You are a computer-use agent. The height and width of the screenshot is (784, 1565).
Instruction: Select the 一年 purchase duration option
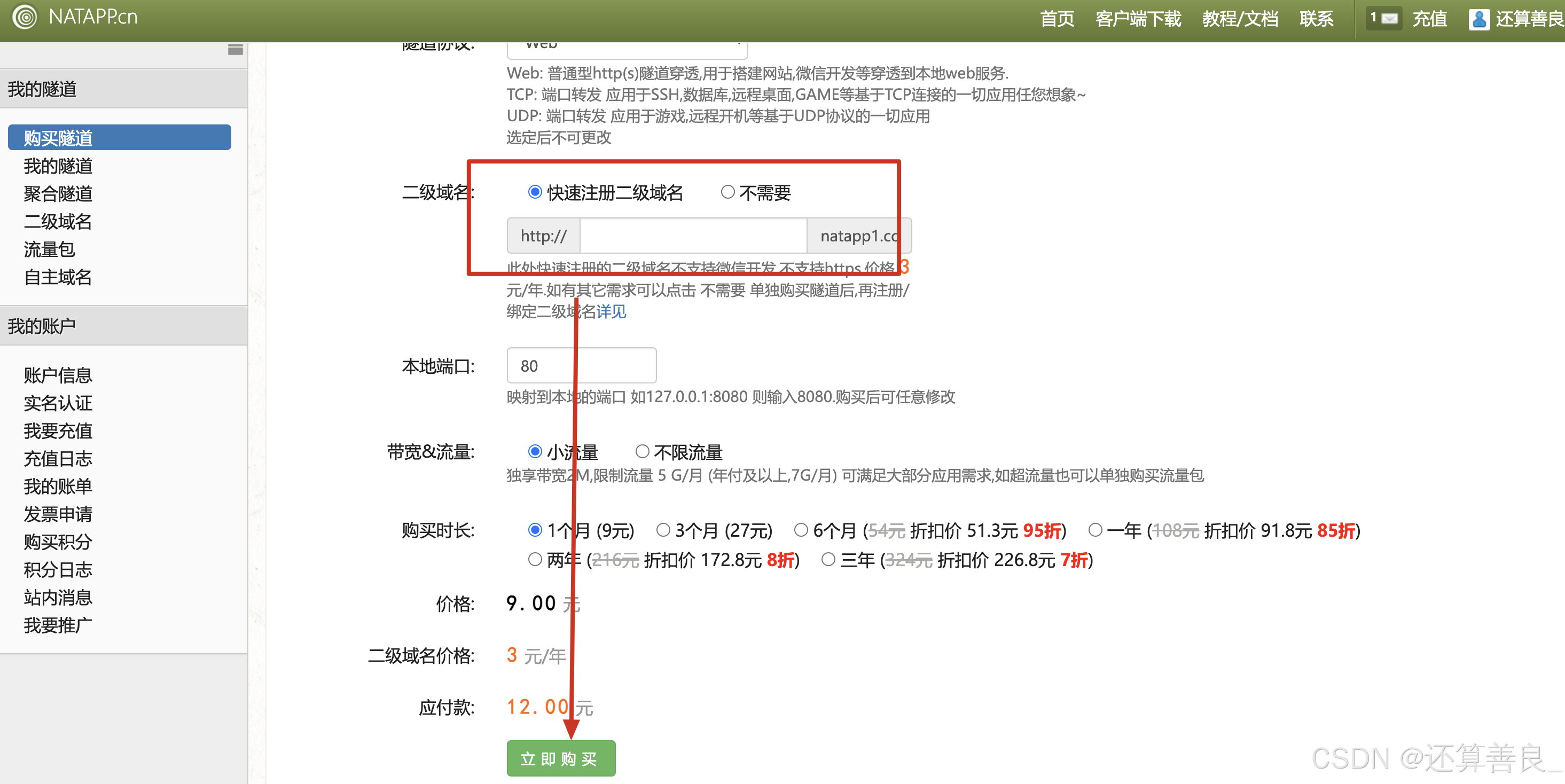tap(1095, 530)
